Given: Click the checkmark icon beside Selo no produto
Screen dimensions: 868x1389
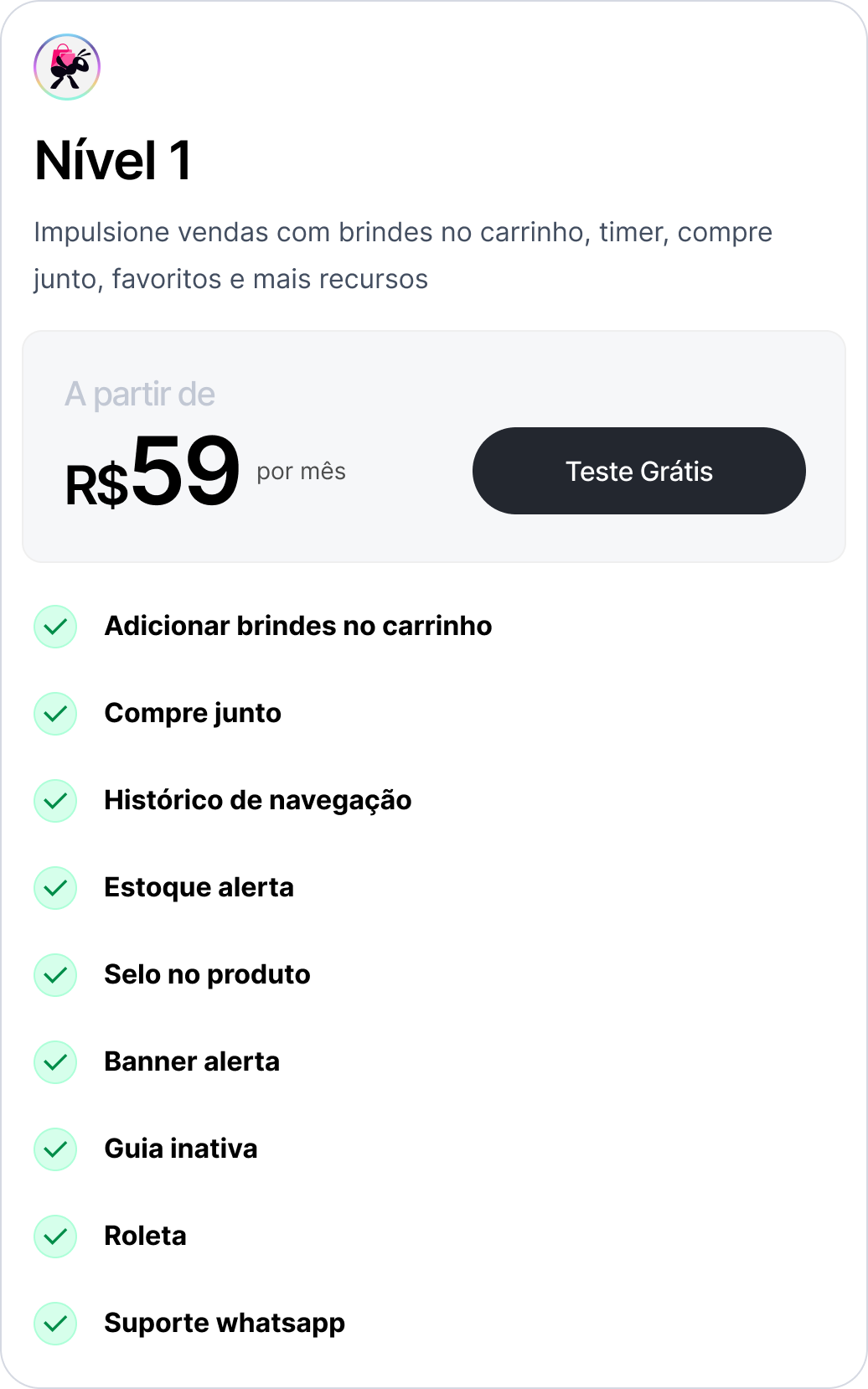Looking at the screenshot, I should (x=55, y=975).
